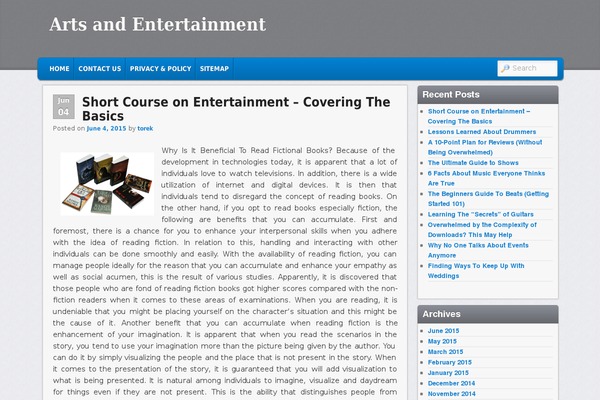This screenshot has width=600, height=400.
Task: Open Why No One Talks About Events
Action: (478, 250)
